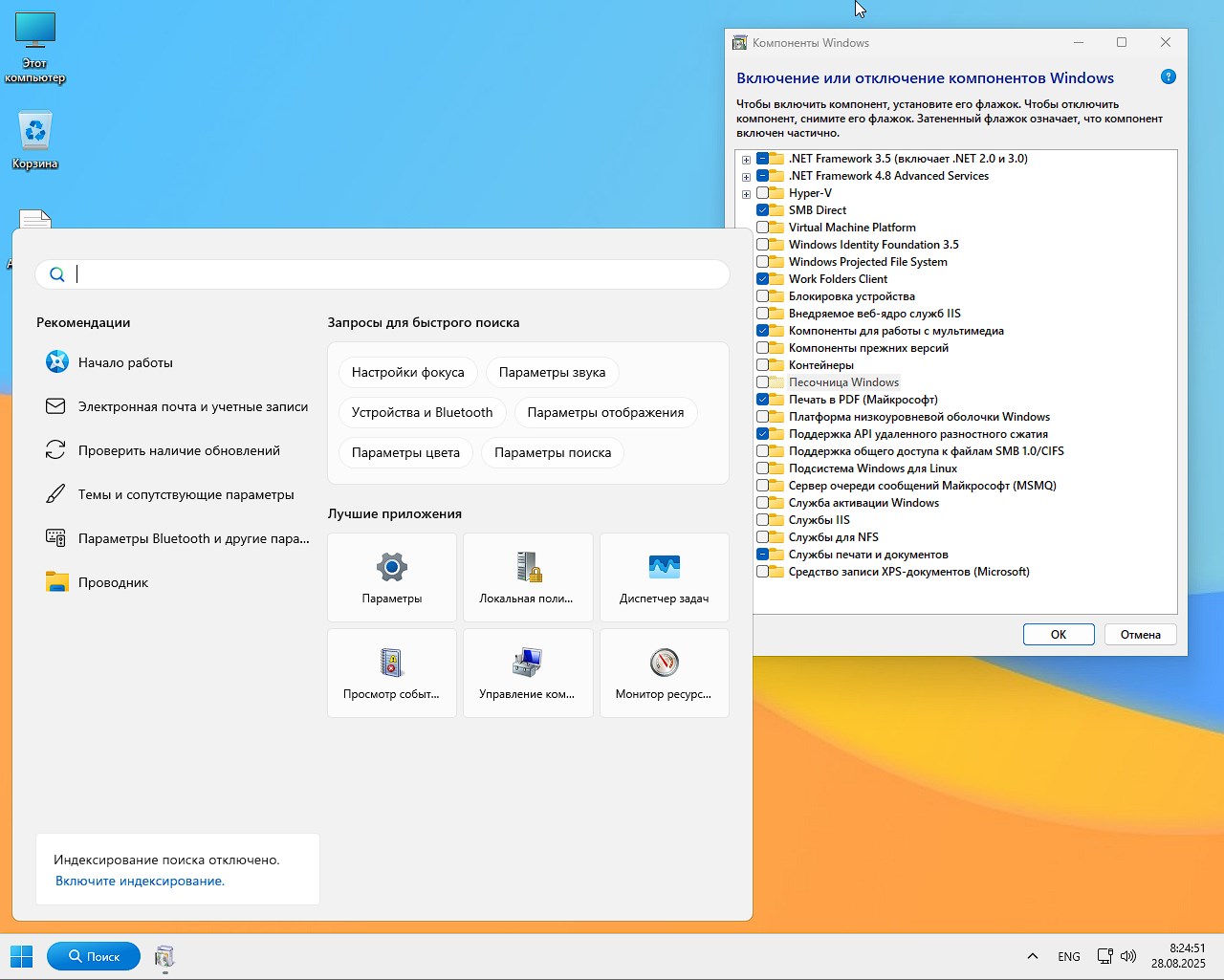Open Электронная почта и учетные записи

pos(178,406)
